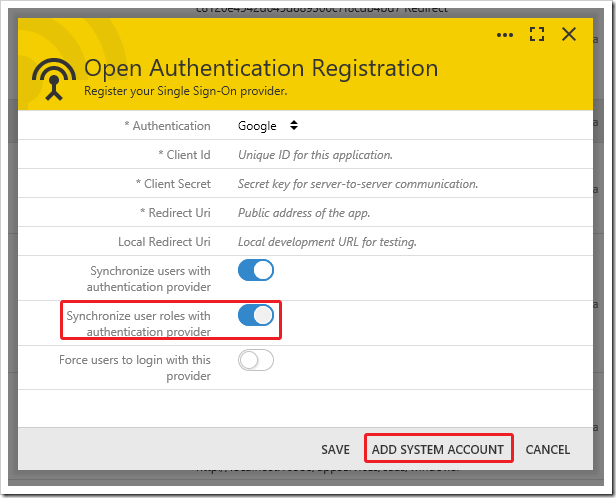
Task: Close the Open Authentication Registration dialog
Action: point(569,34)
